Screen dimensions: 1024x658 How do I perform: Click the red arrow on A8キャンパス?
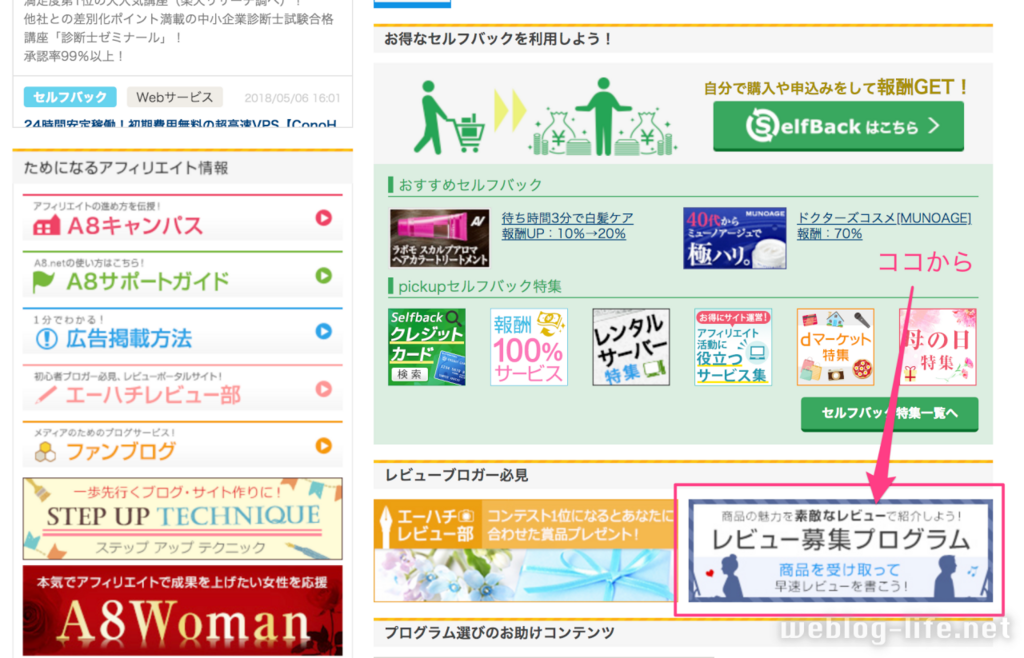click(x=323, y=218)
